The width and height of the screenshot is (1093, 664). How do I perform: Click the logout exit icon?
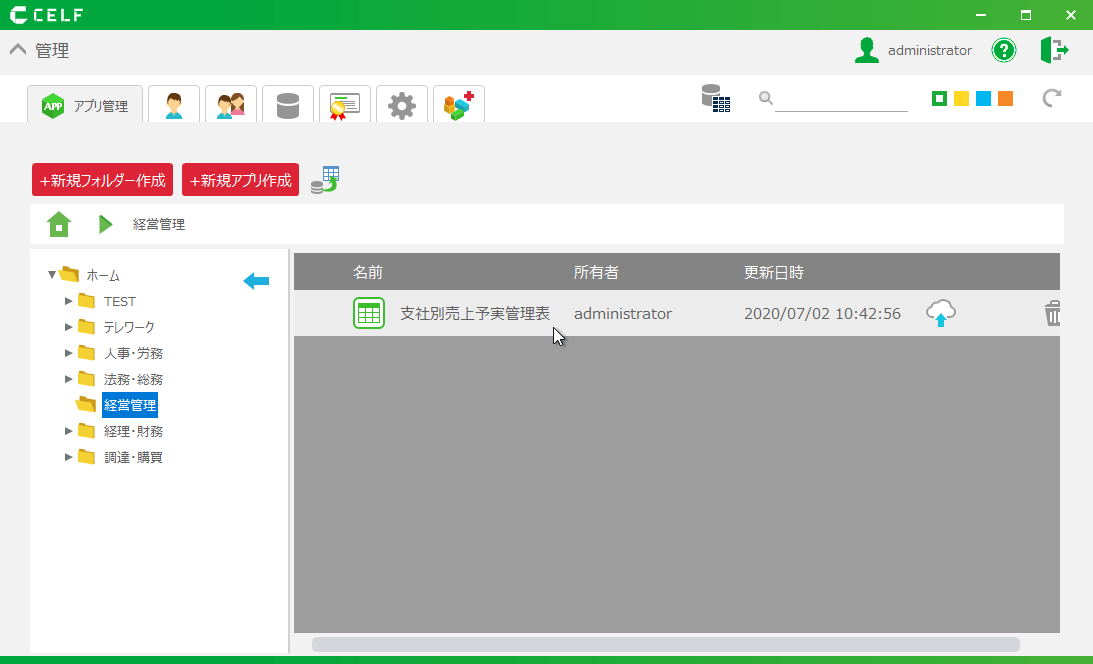click(x=1054, y=50)
